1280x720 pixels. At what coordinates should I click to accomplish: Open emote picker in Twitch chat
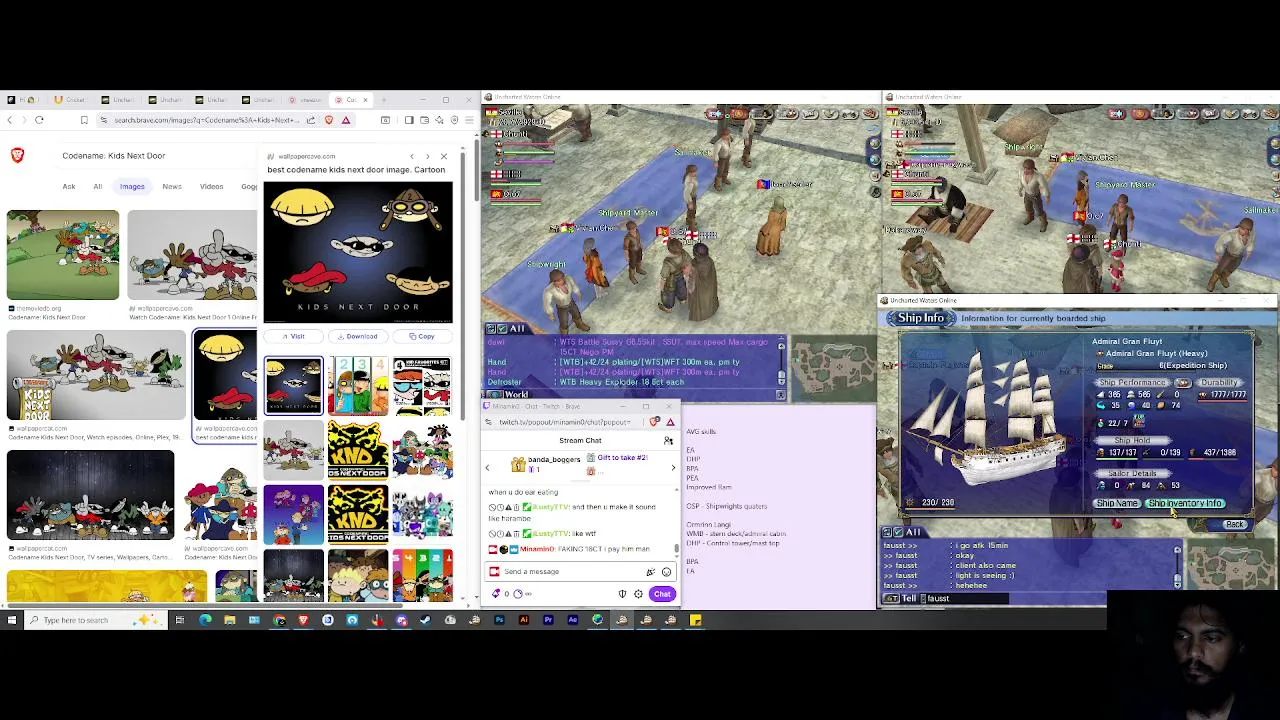pyautogui.click(x=666, y=572)
